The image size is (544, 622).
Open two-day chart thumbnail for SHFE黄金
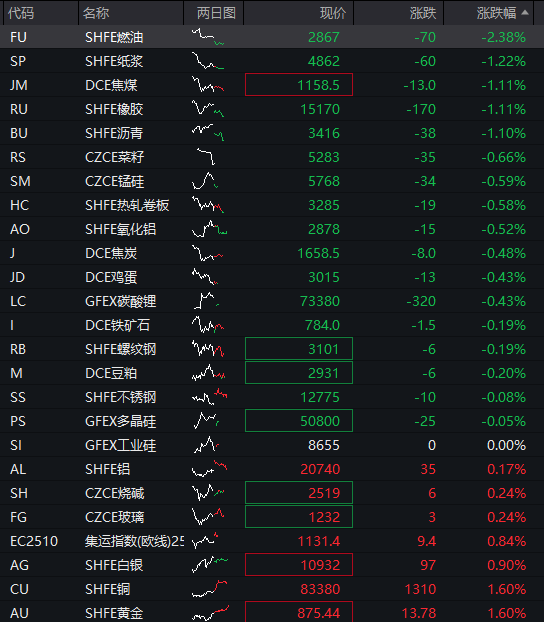tap(210, 613)
